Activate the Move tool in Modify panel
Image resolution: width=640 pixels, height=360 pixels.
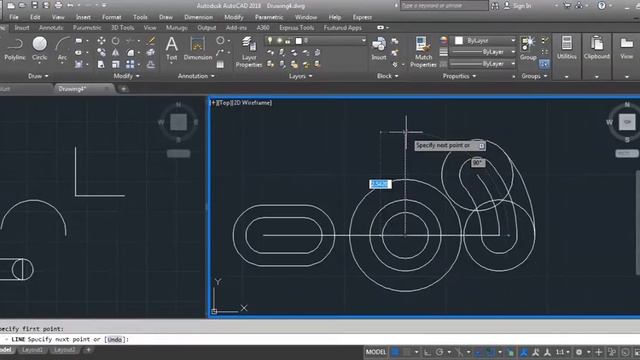[101, 40]
